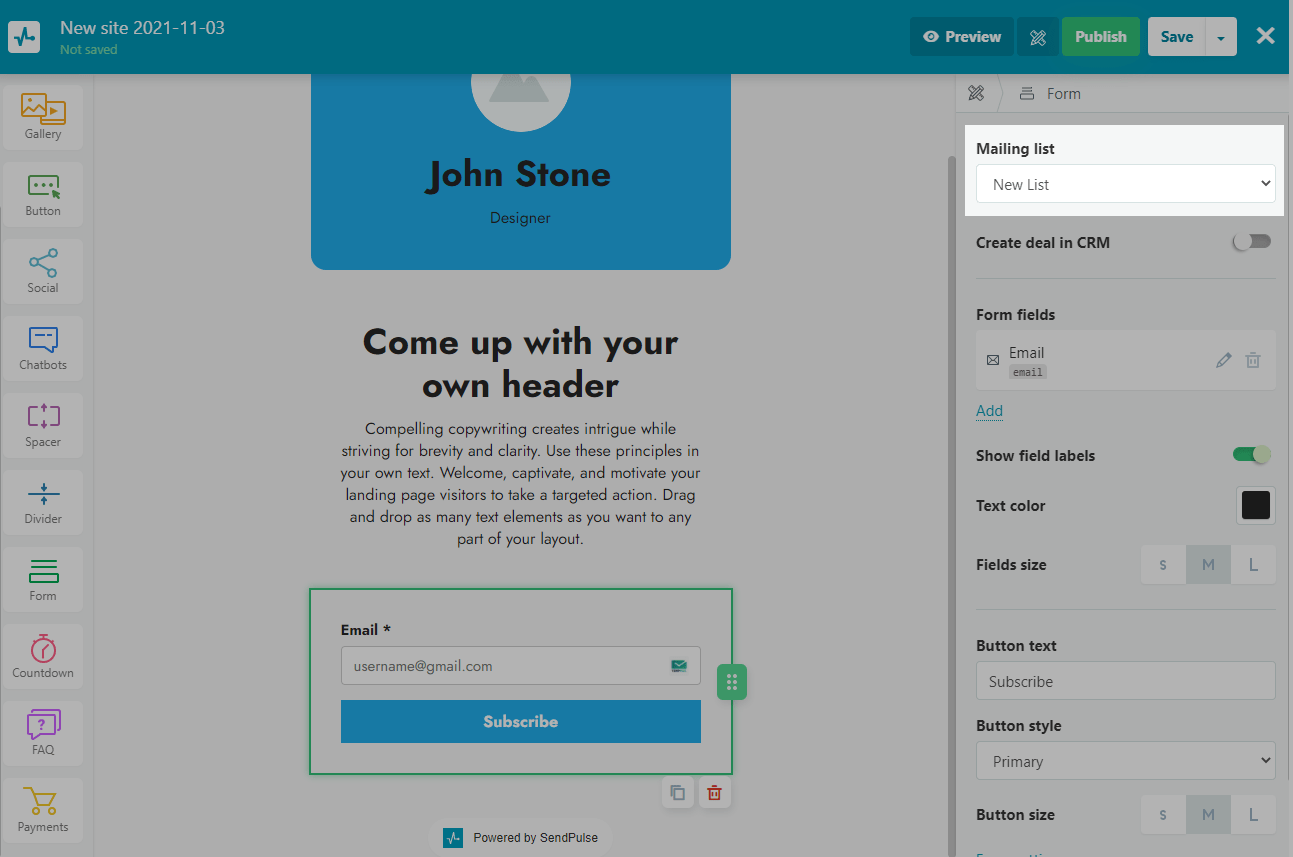Click the site name New site 2021-11-03
Viewport: 1293px width, 857px height.
(142, 28)
